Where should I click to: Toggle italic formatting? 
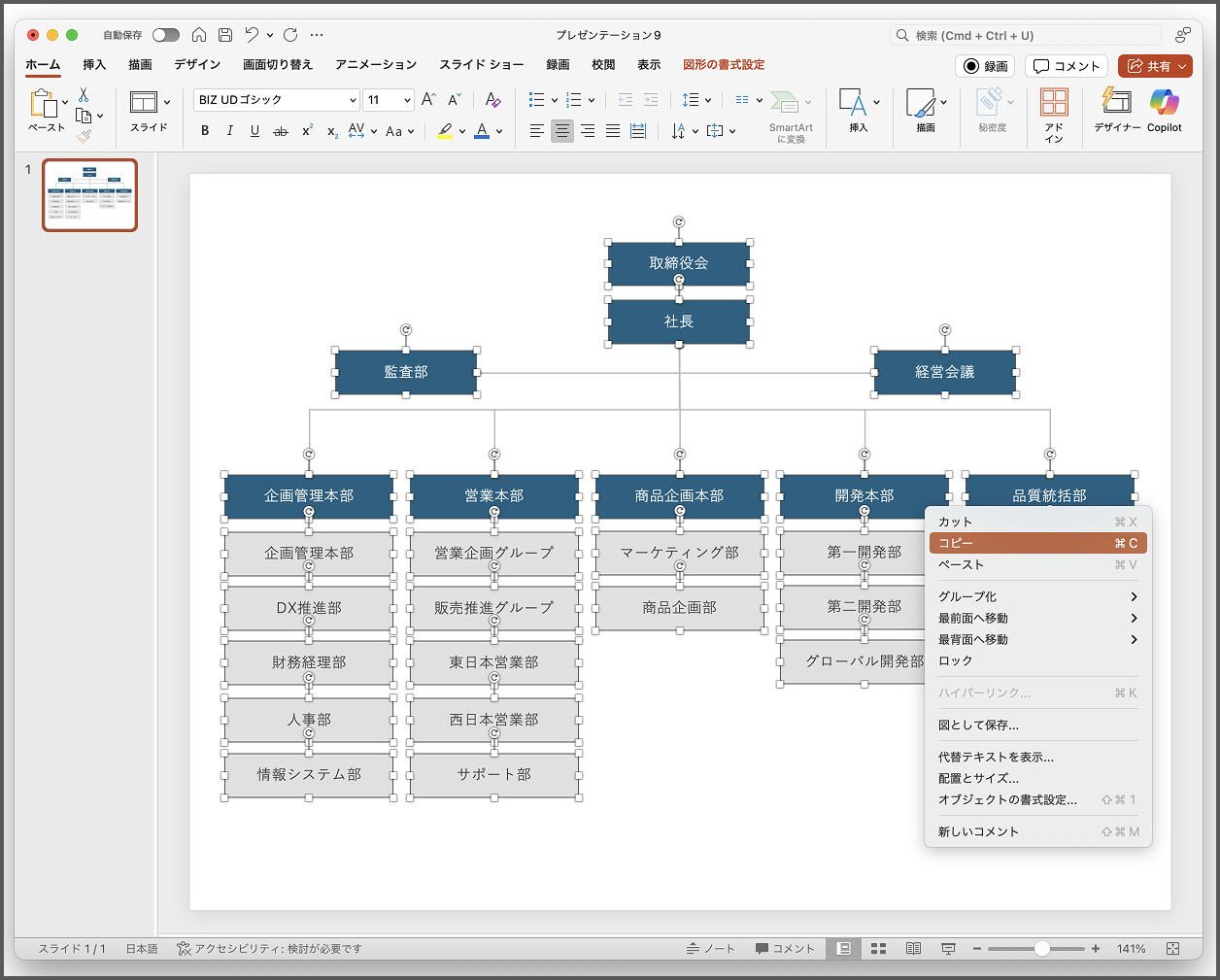click(x=230, y=131)
